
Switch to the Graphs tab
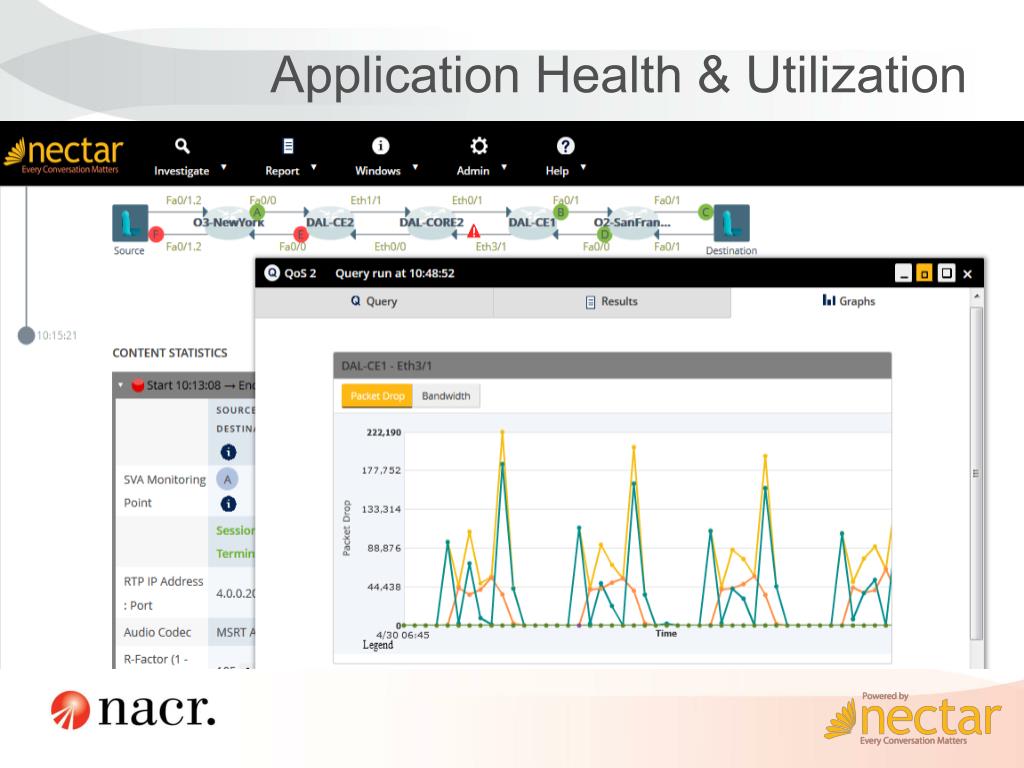pyautogui.click(x=848, y=301)
